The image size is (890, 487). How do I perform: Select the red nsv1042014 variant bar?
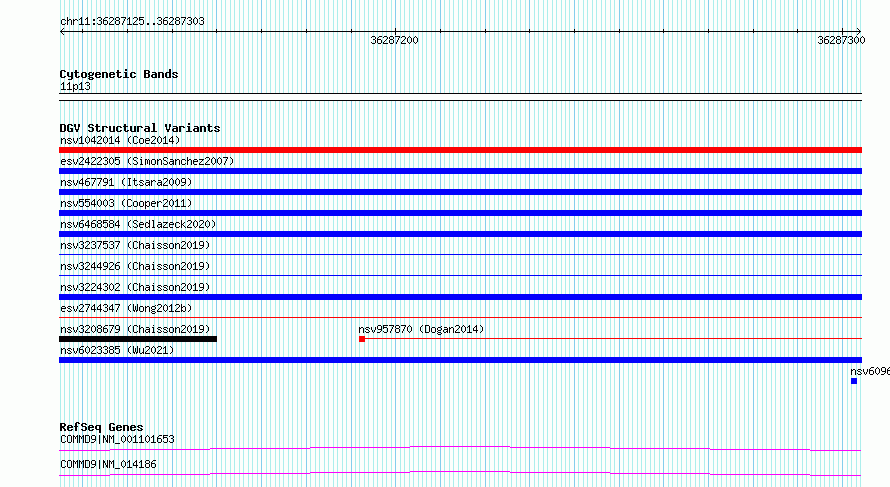(x=460, y=150)
